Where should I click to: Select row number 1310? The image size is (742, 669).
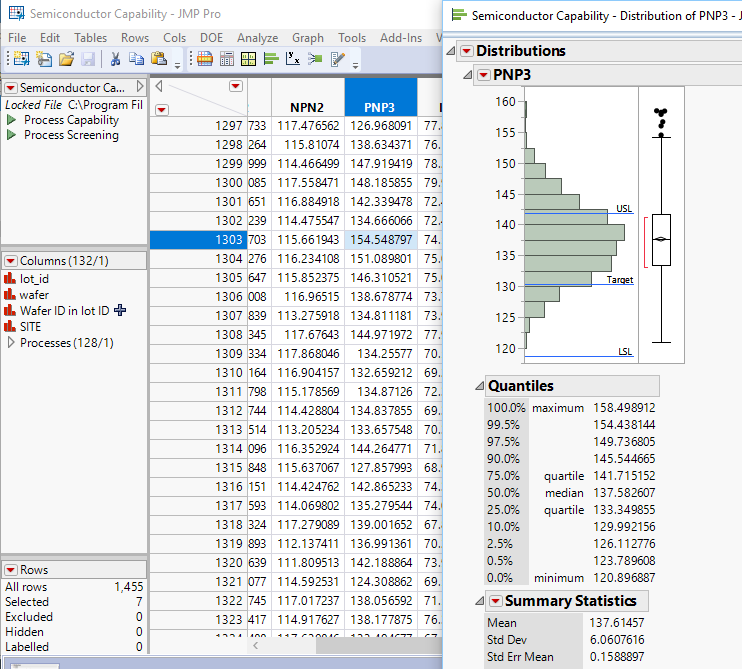click(229, 372)
